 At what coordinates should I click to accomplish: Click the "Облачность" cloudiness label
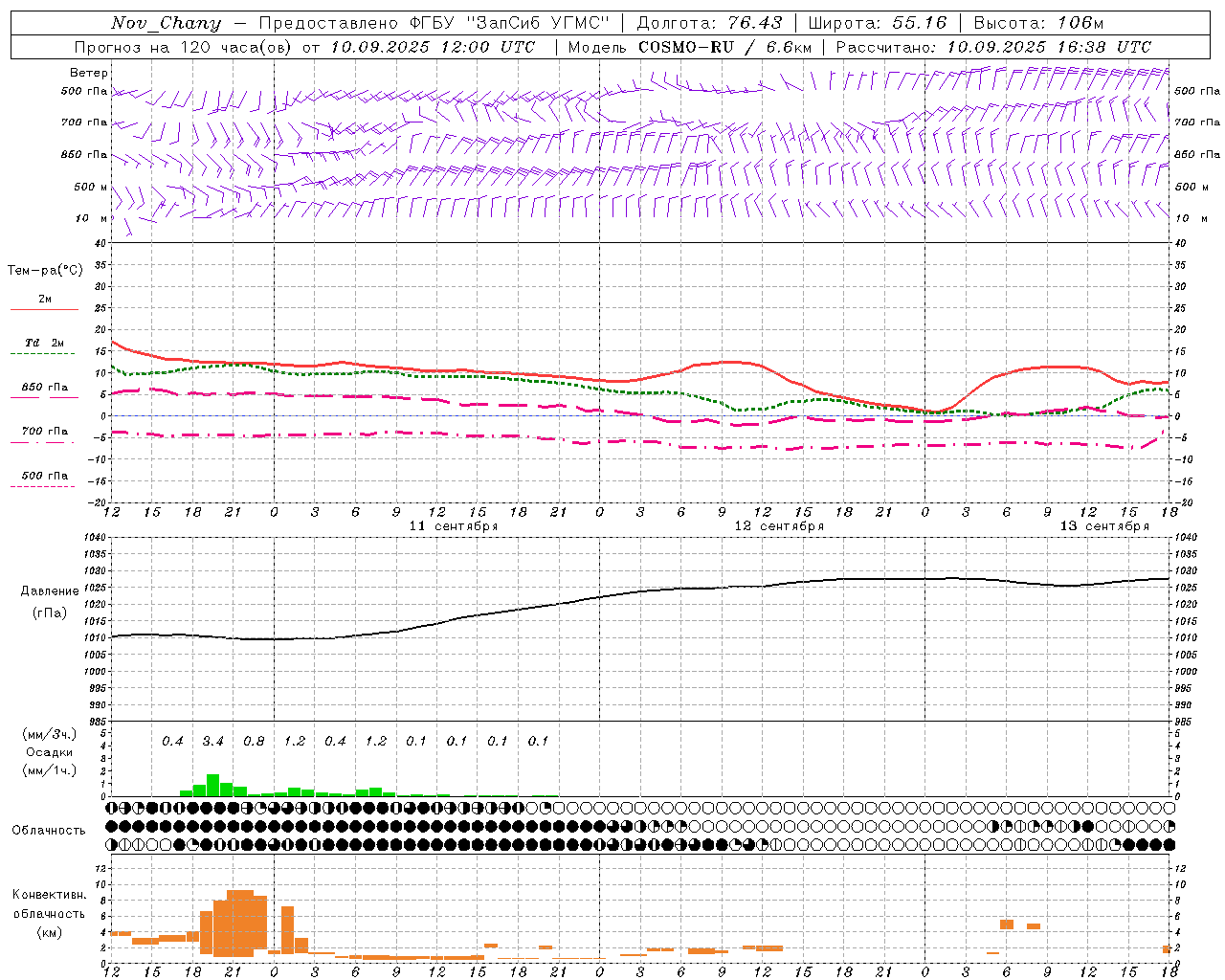(49, 831)
